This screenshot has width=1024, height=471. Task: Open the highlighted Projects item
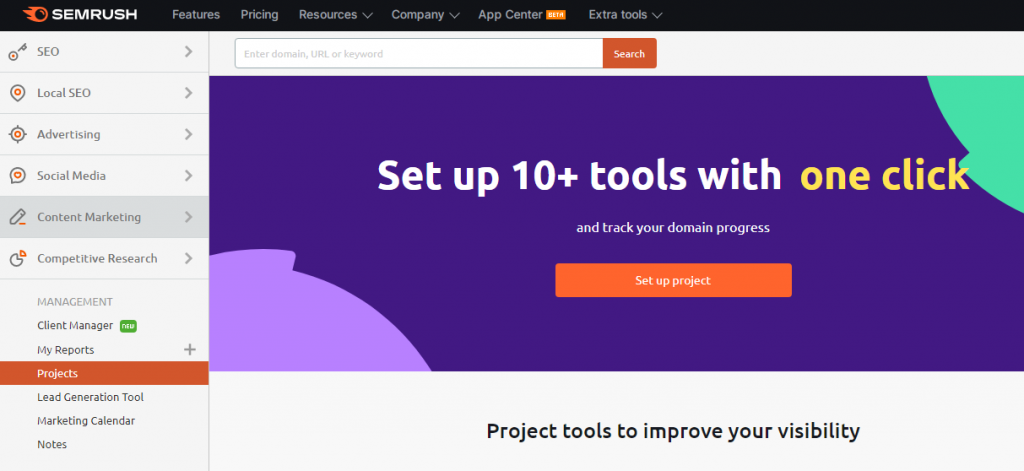pos(104,373)
